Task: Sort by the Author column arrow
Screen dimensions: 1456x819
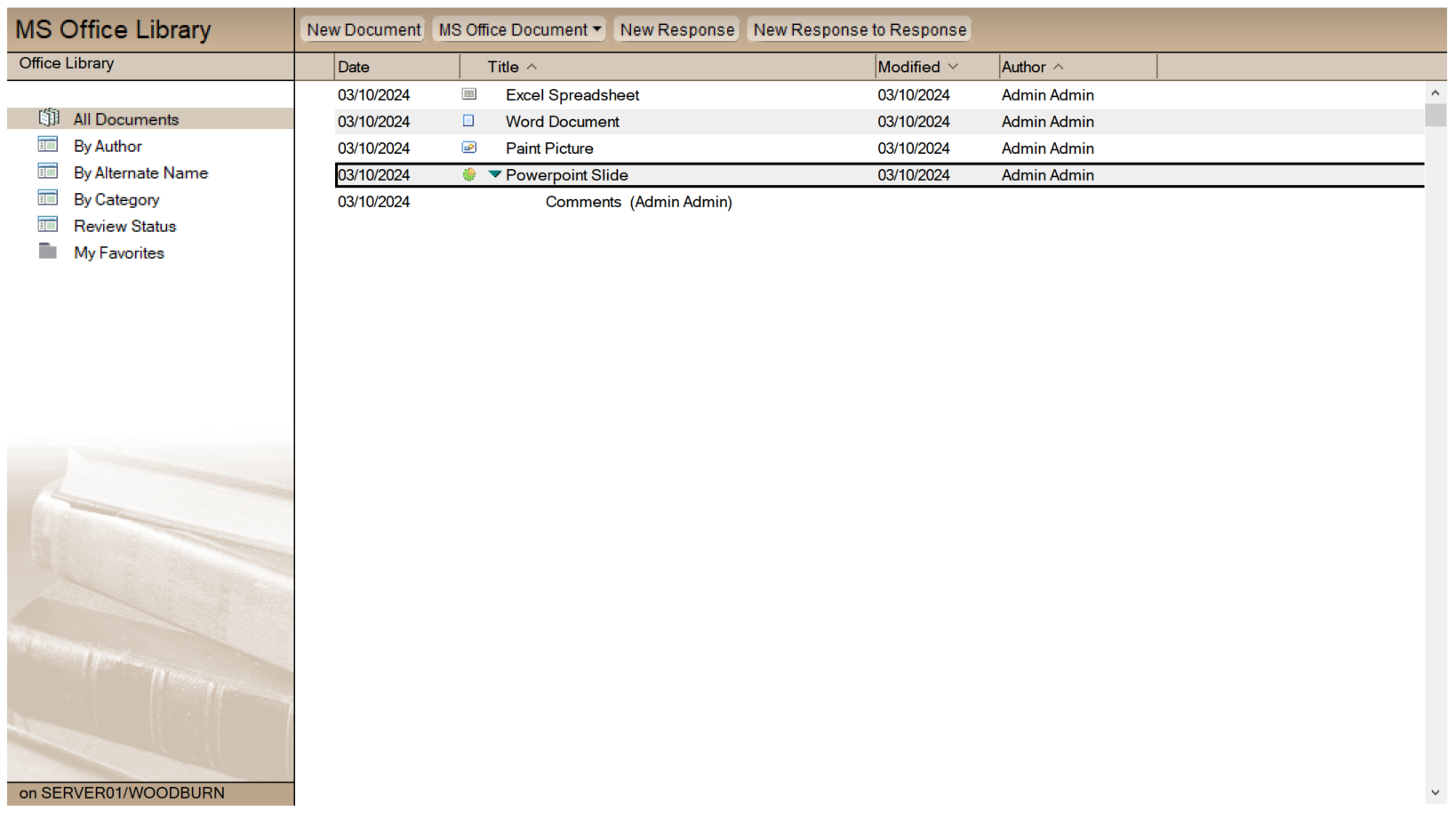Action: [1058, 67]
